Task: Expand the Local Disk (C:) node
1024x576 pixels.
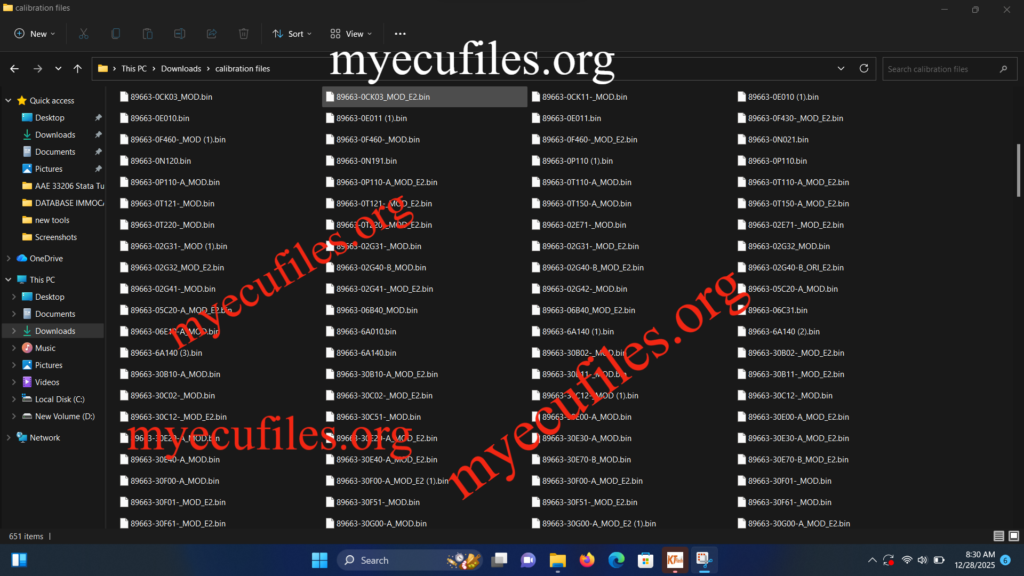Action: coord(14,399)
